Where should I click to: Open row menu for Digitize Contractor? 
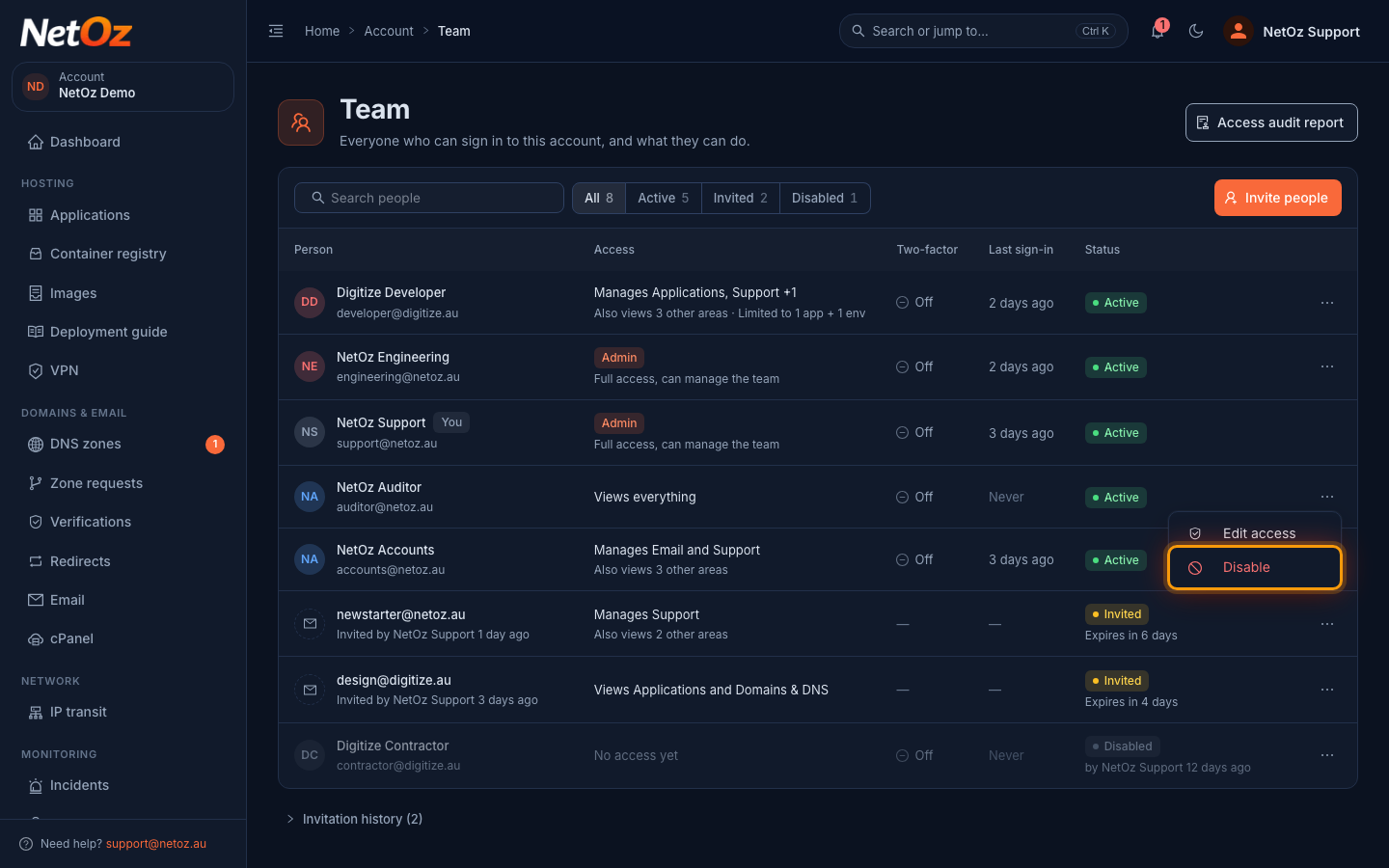click(x=1327, y=755)
